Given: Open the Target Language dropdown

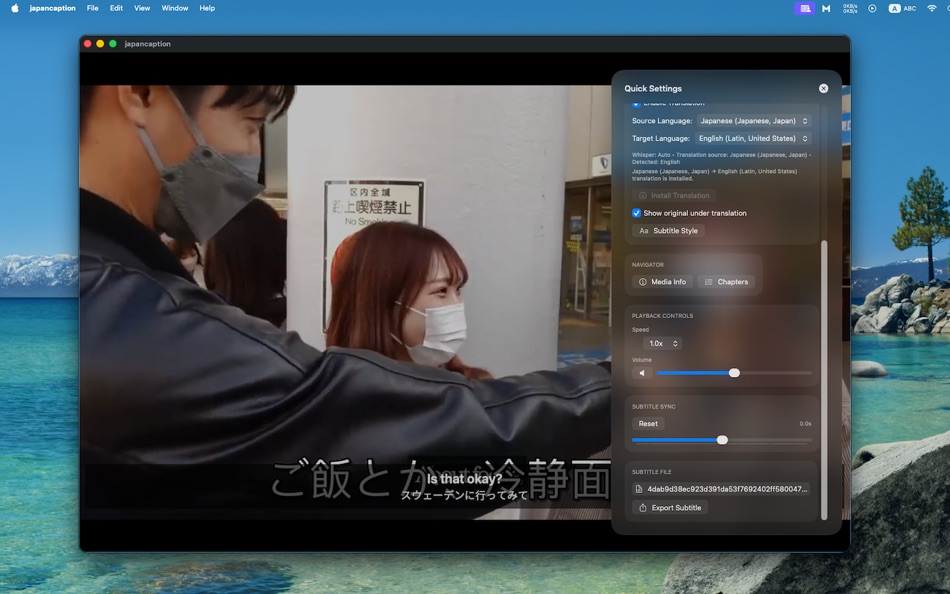Looking at the screenshot, I should click(x=750, y=138).
